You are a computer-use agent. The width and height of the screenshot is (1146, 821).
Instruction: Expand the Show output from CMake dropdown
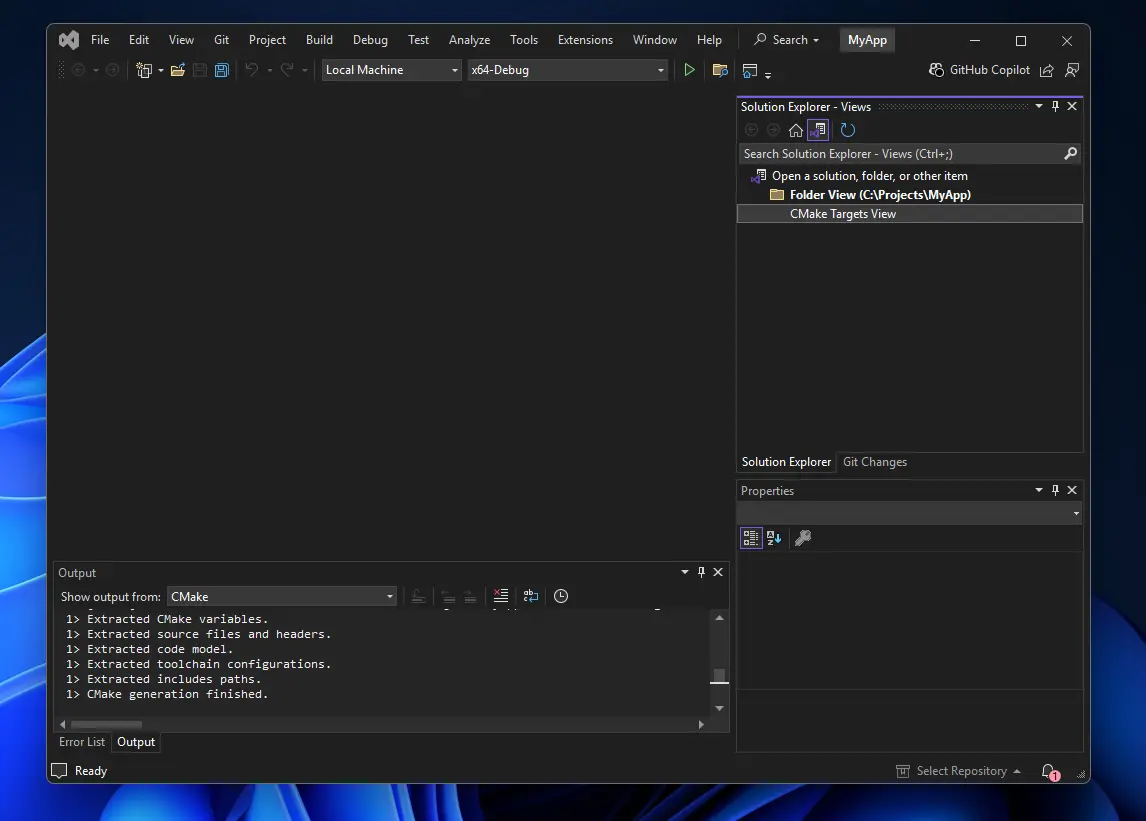[x=282, y=597]
